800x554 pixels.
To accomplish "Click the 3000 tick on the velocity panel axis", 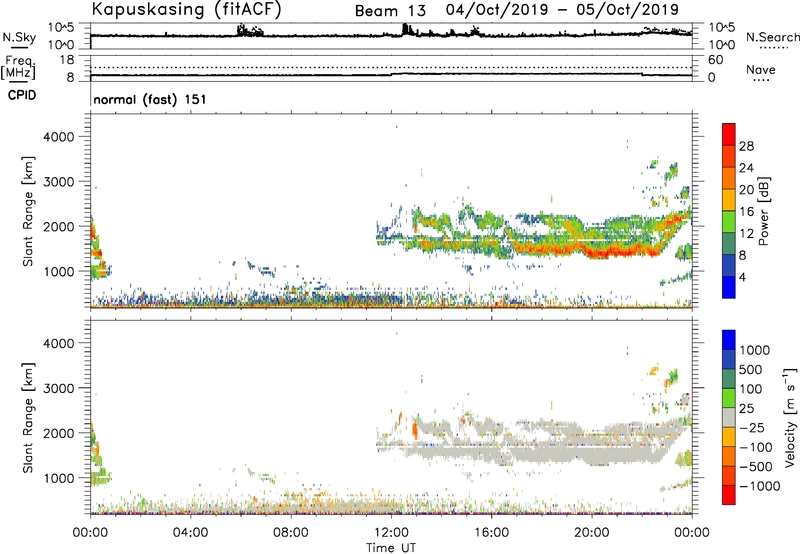I will (59, 388).
